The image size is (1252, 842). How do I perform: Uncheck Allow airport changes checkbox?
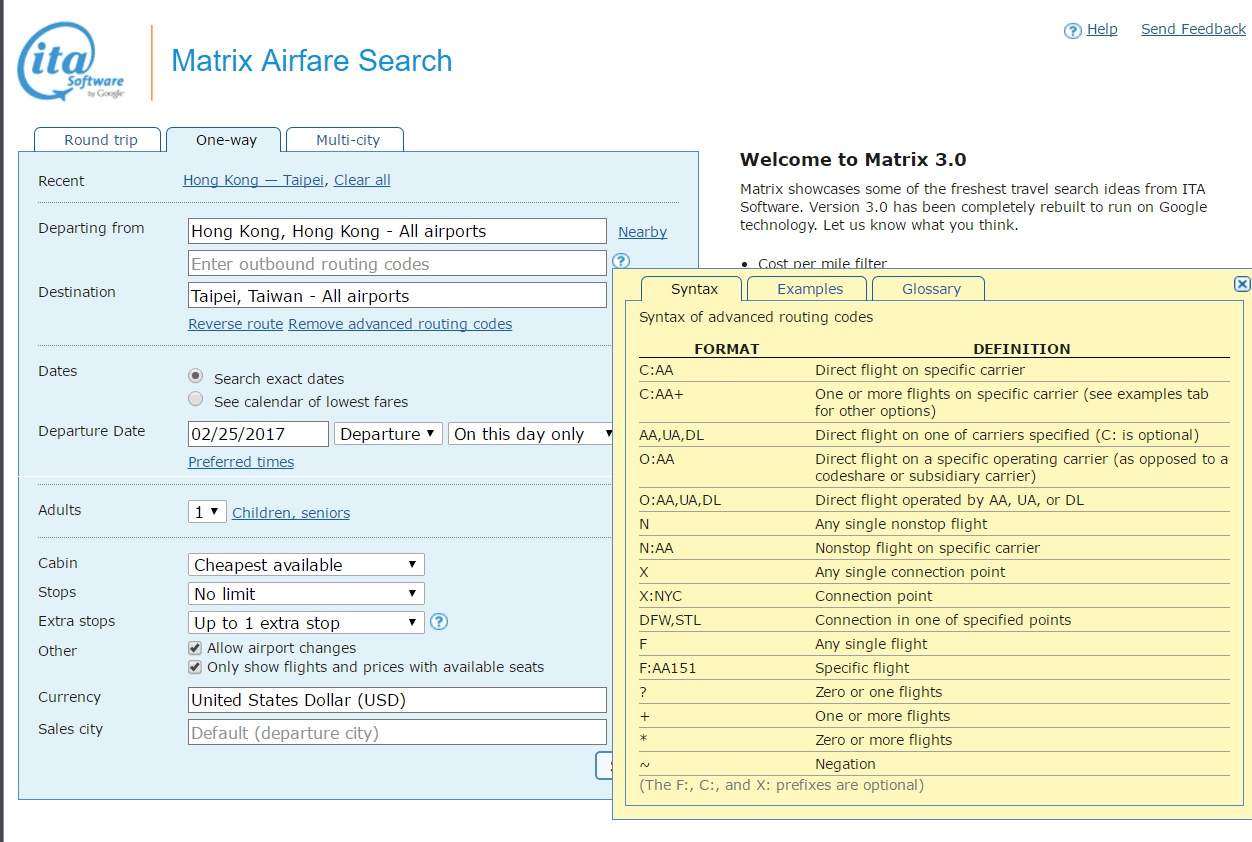pos(195,648)
